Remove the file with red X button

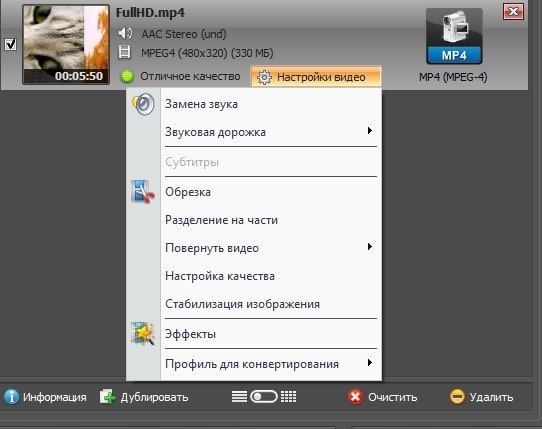513,12
